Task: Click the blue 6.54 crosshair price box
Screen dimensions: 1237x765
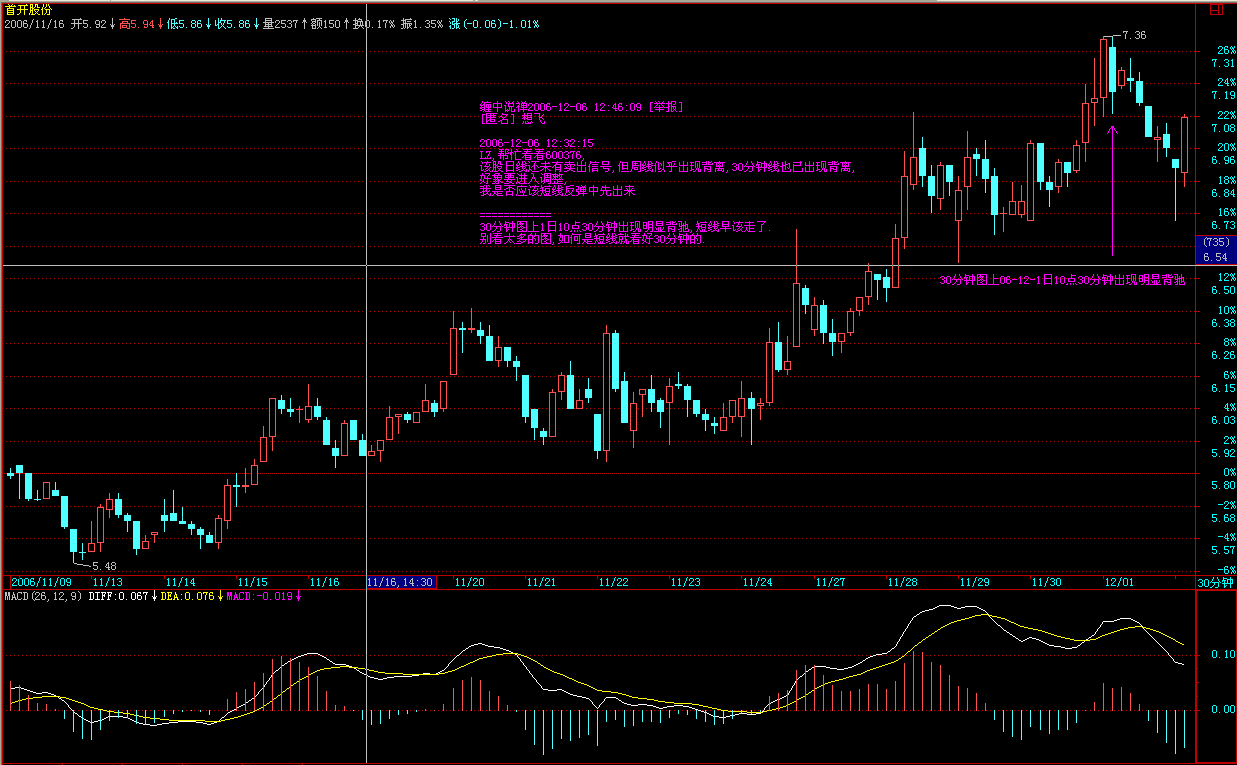Action: 1216,257
